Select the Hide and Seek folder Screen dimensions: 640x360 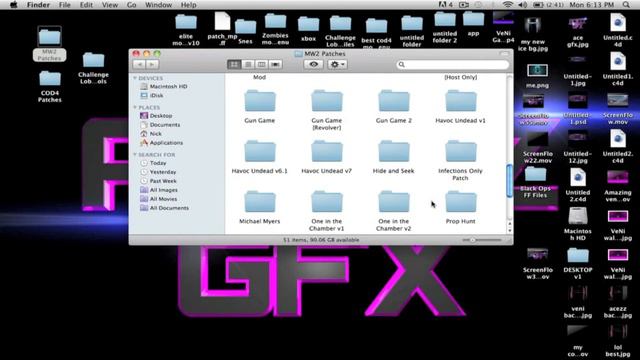point(393,151)
